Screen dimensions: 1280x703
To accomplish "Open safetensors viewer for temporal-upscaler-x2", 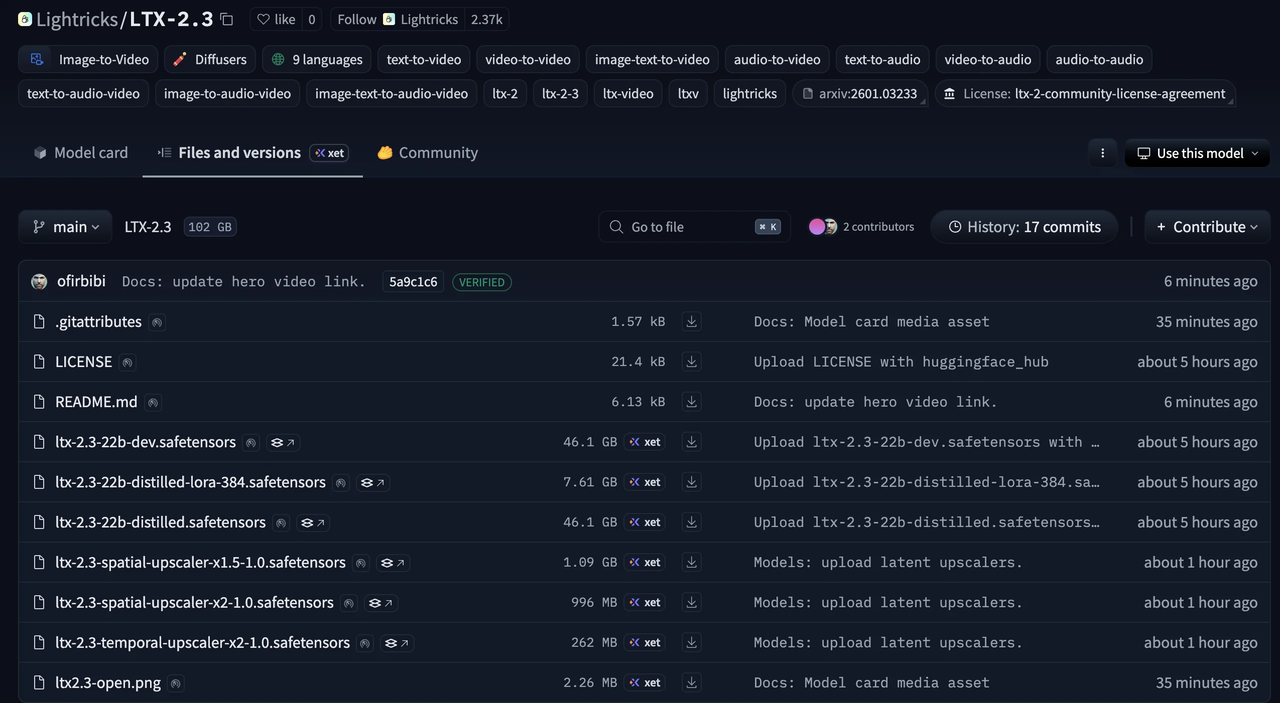I will (397, 642).
